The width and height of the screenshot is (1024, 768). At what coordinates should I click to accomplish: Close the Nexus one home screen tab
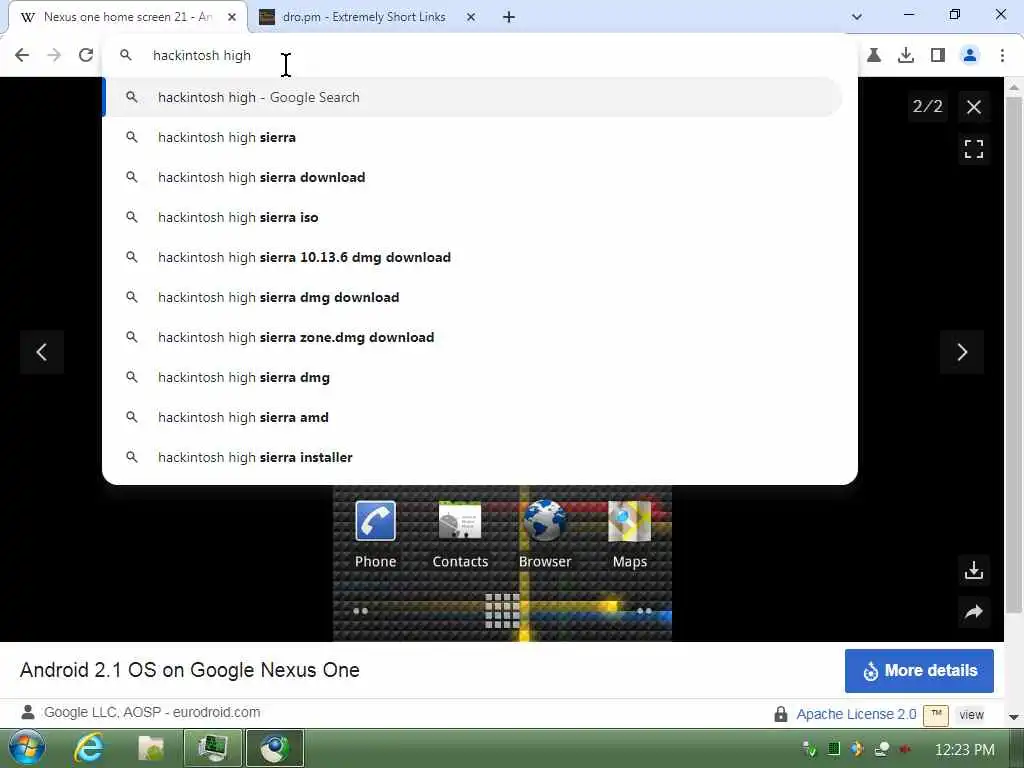coord(232,17)
